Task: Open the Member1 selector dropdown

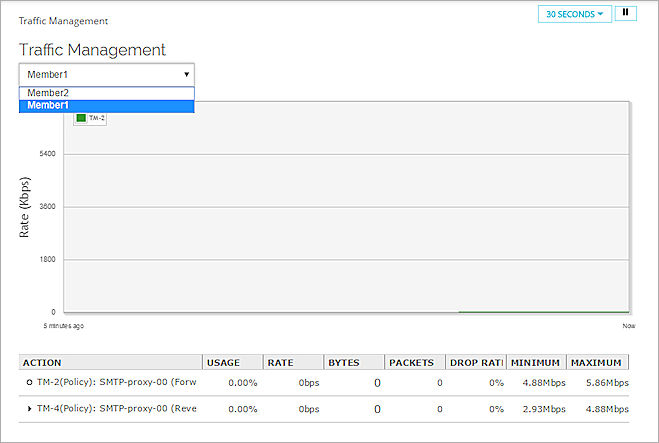Action: [x=106, y=74]
